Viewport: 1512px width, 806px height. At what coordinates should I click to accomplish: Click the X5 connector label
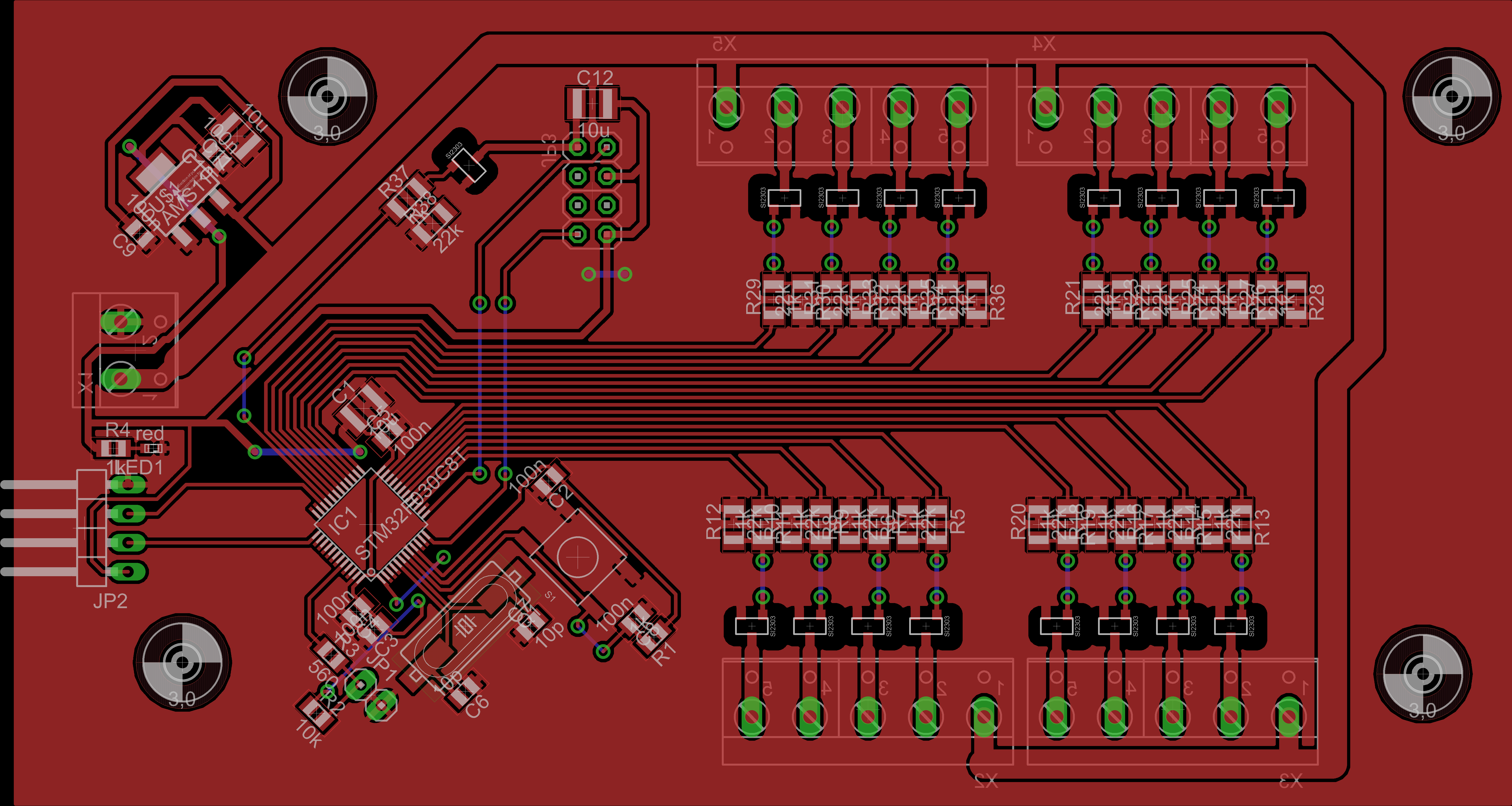724,44
